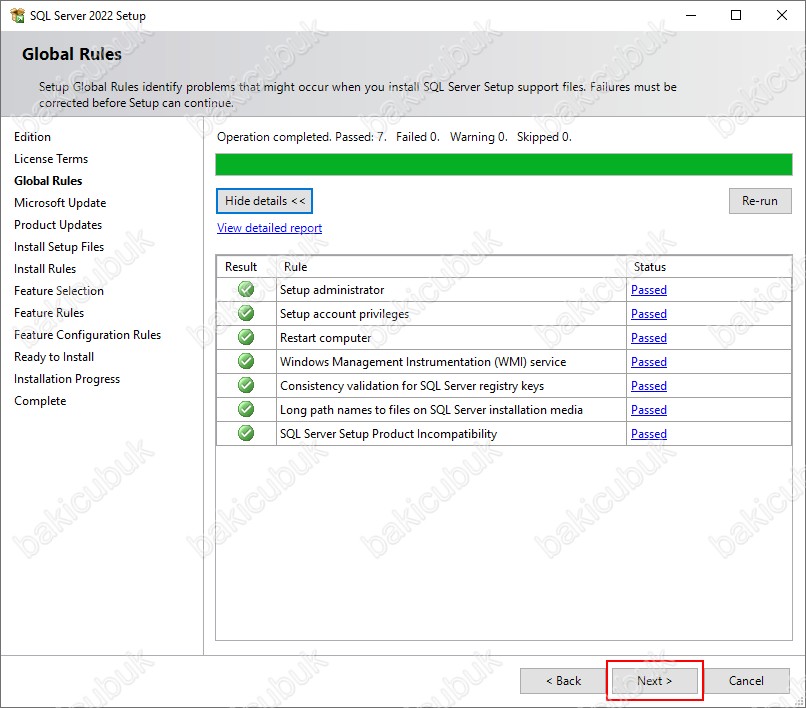Image resolution: width=806 pixels, height=708 pixels.
Task: Collapse the list with Hide details button
Action: [264, 201]
